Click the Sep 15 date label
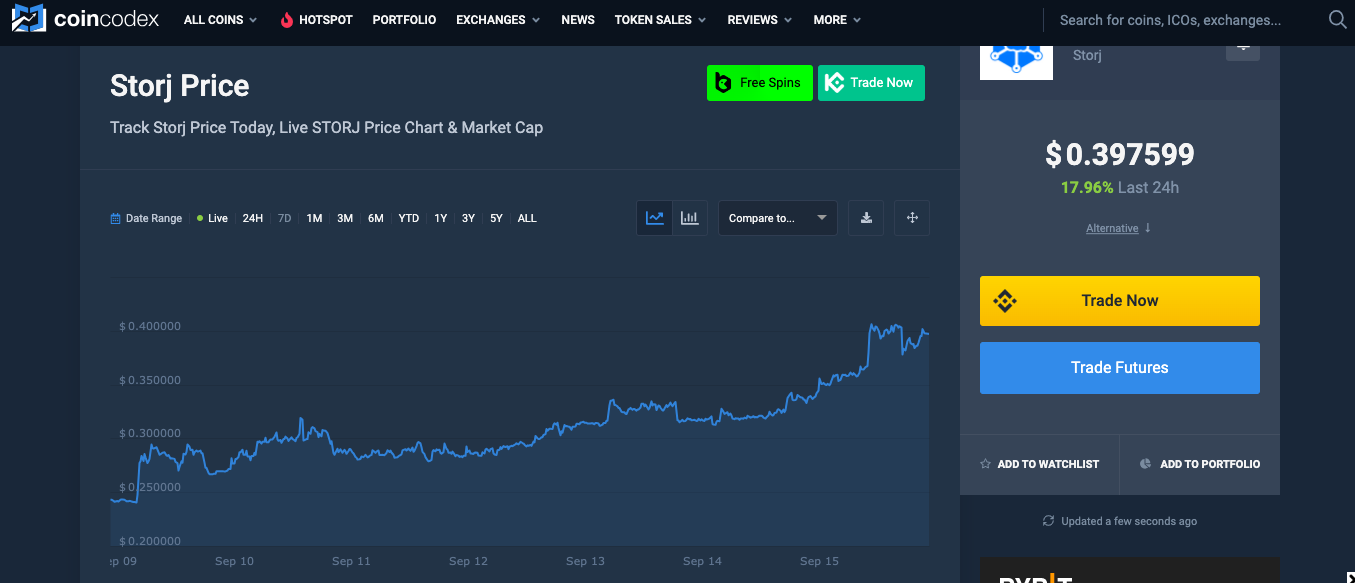The height and width of the screenshot is (583, 1355). pyautogui.click(x=819, y=561)
